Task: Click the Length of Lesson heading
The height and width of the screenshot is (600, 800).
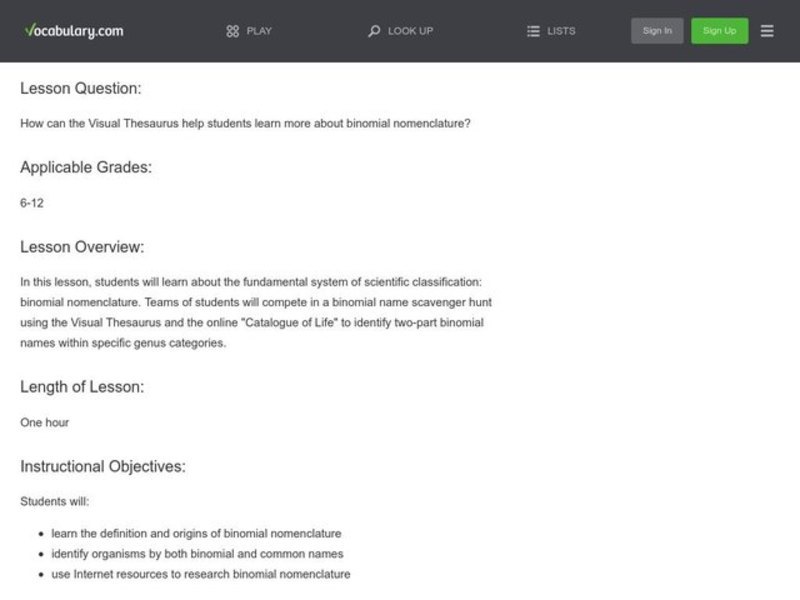Action: [x=80, y=386]
